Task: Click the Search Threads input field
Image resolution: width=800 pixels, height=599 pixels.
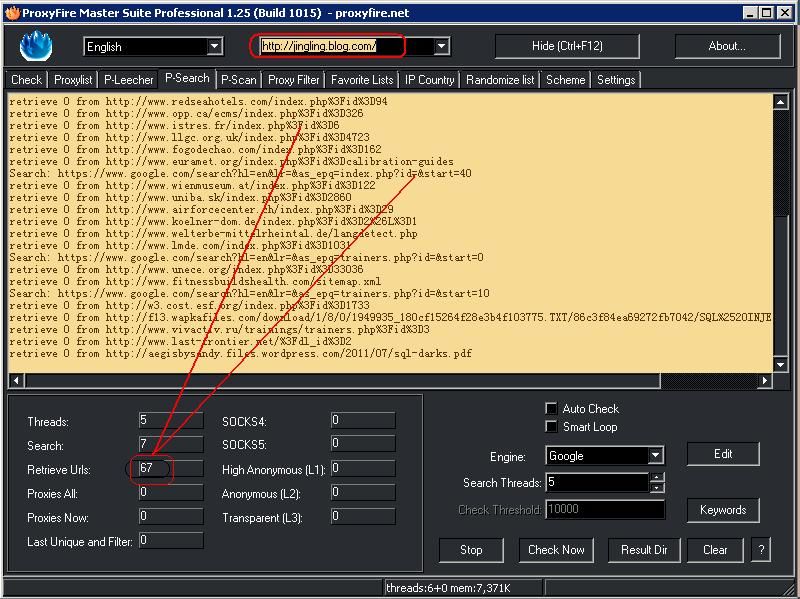Action: click(597, 483)
